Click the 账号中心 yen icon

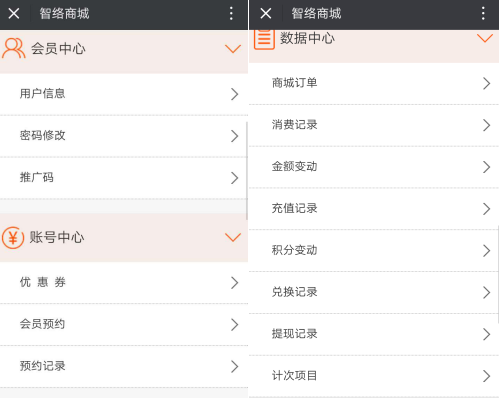13,238
